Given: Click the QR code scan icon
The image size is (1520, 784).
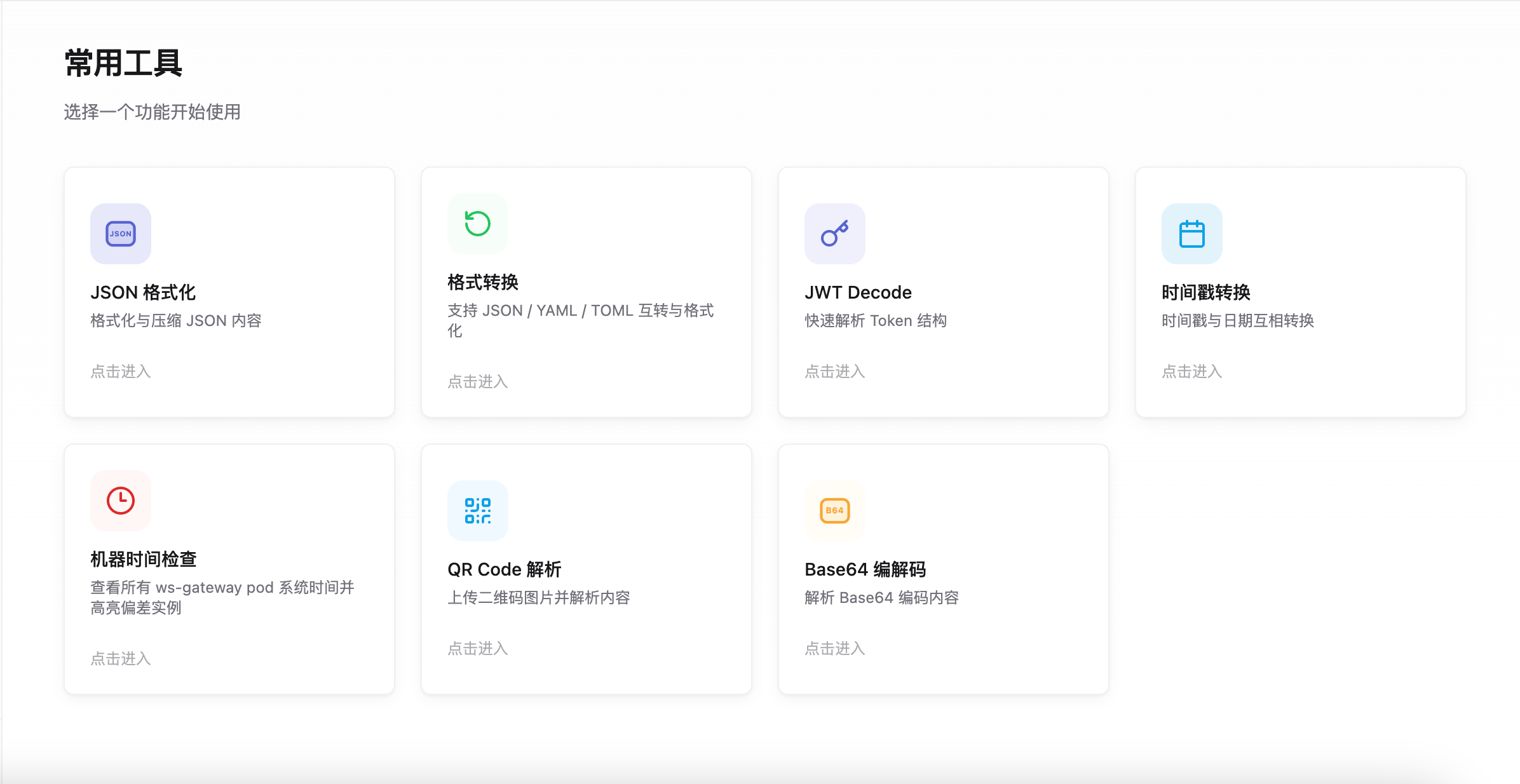Looking at the screenshot, I should click(x=478, y=511).
